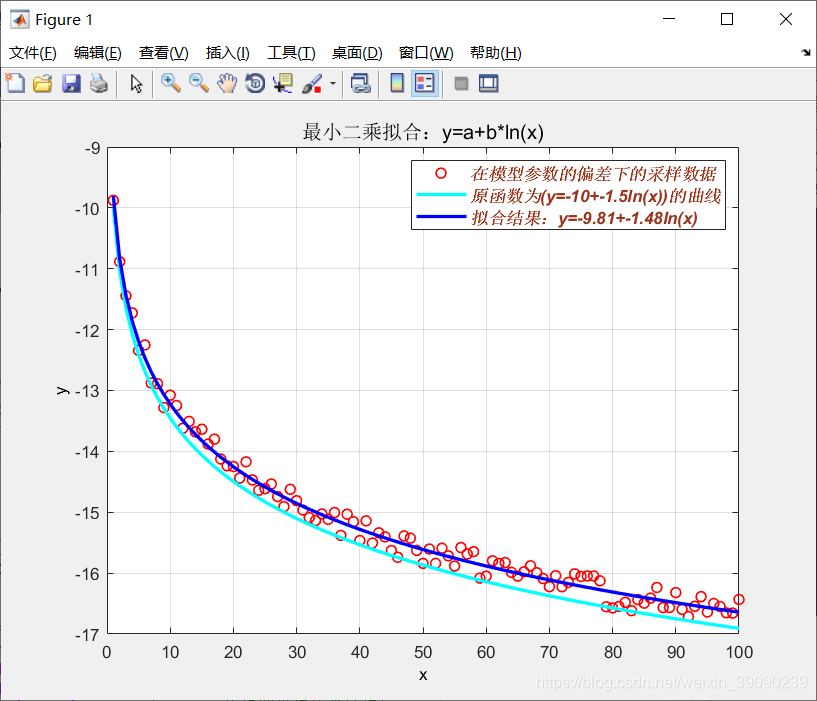
Task: Click the blue line sample in the legend
Action: tap(441, 216)
